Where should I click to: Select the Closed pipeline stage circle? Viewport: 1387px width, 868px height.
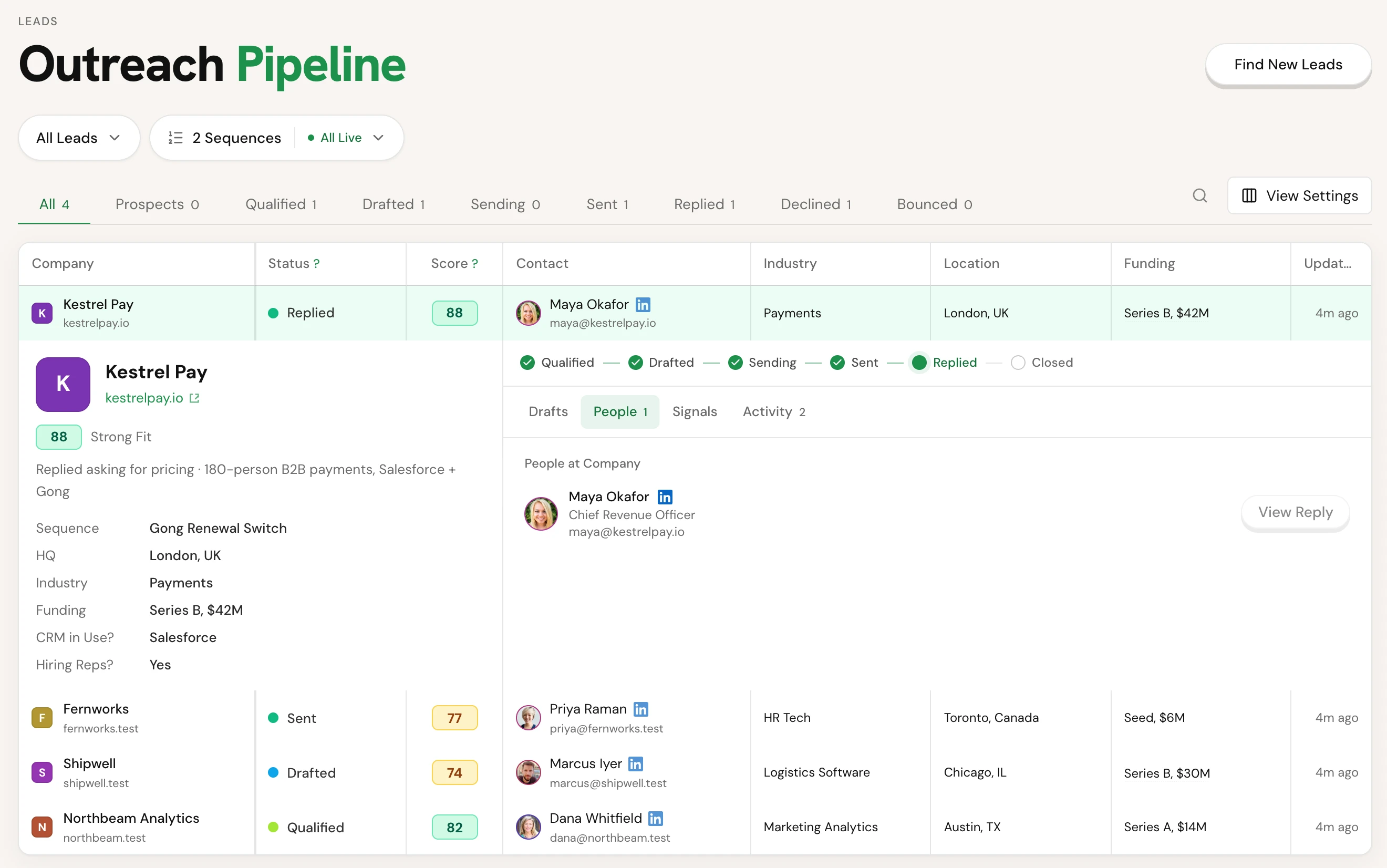coord(1018,363)
